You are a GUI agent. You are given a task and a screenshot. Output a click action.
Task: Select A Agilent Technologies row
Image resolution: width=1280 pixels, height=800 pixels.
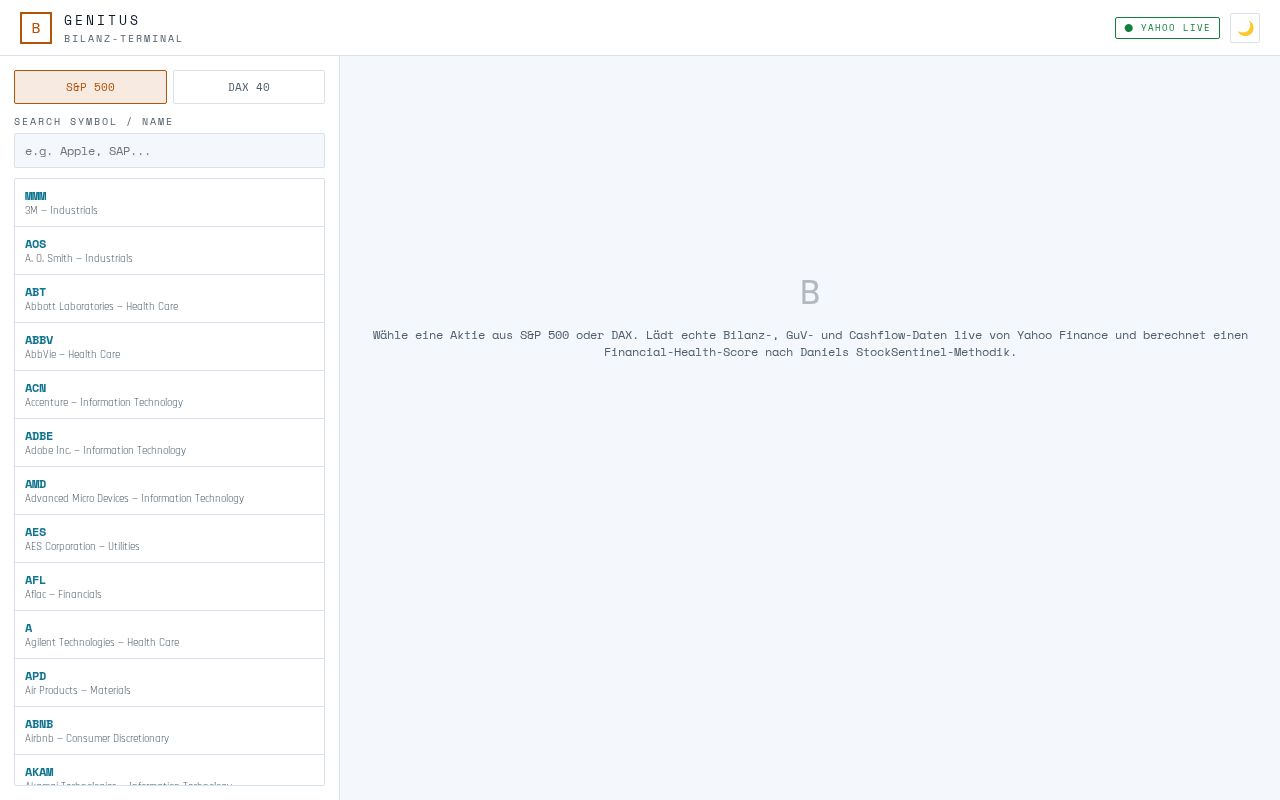click(x=169, y=635)
